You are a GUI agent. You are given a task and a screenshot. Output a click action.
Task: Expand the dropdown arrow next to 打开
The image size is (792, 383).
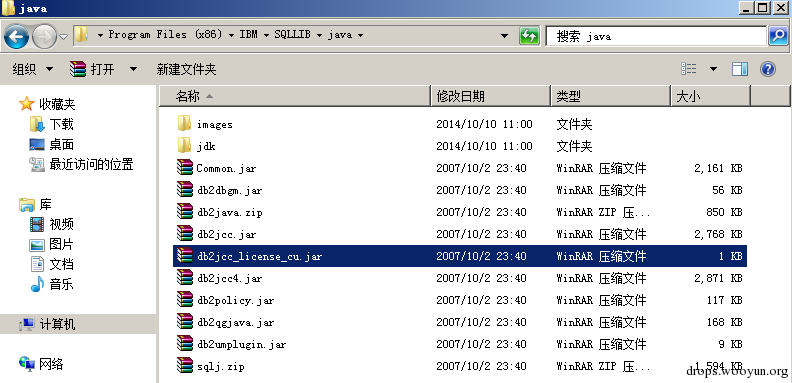133,69
